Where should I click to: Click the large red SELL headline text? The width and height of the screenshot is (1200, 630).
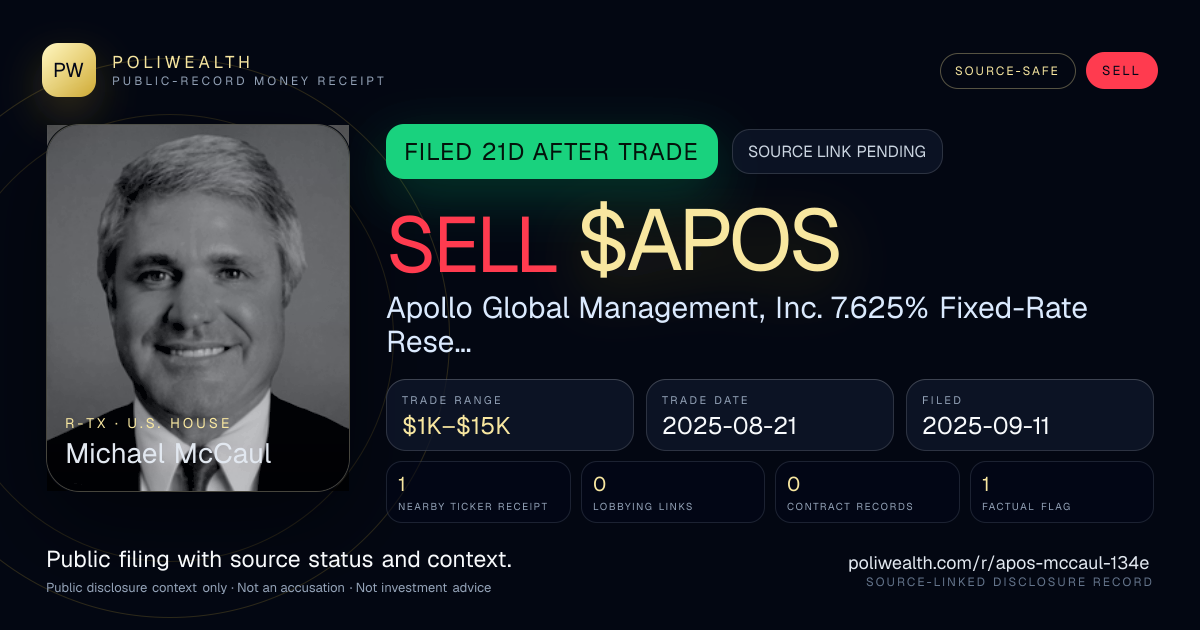pos(473,242)
